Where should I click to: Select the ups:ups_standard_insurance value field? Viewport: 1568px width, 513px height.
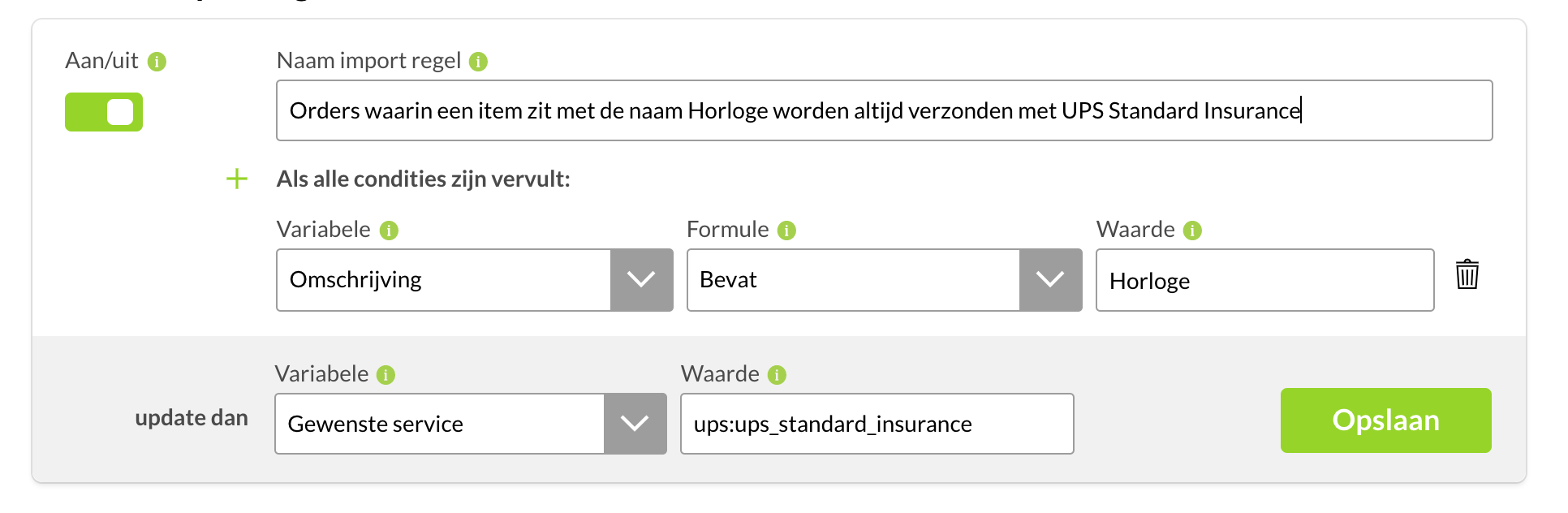click(877, 424)
